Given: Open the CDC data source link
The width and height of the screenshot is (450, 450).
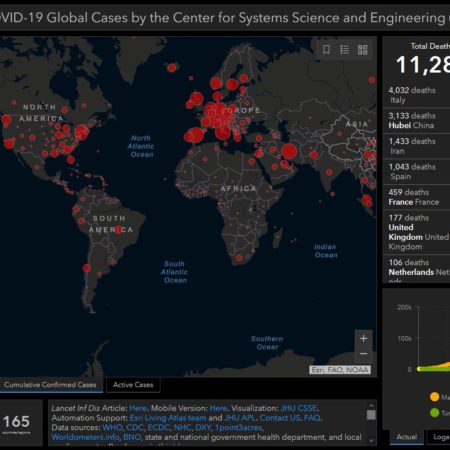Looking at the screenshot, I should tap(134, 427).
